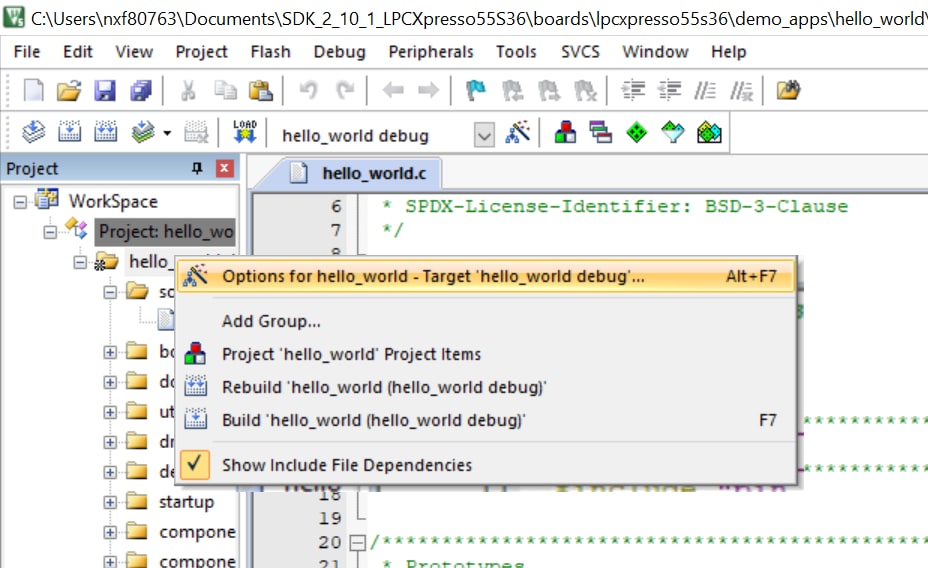Toggle Show Include File Dependencies
Viewport: 928px width, 568px height.
coord(346,464)
